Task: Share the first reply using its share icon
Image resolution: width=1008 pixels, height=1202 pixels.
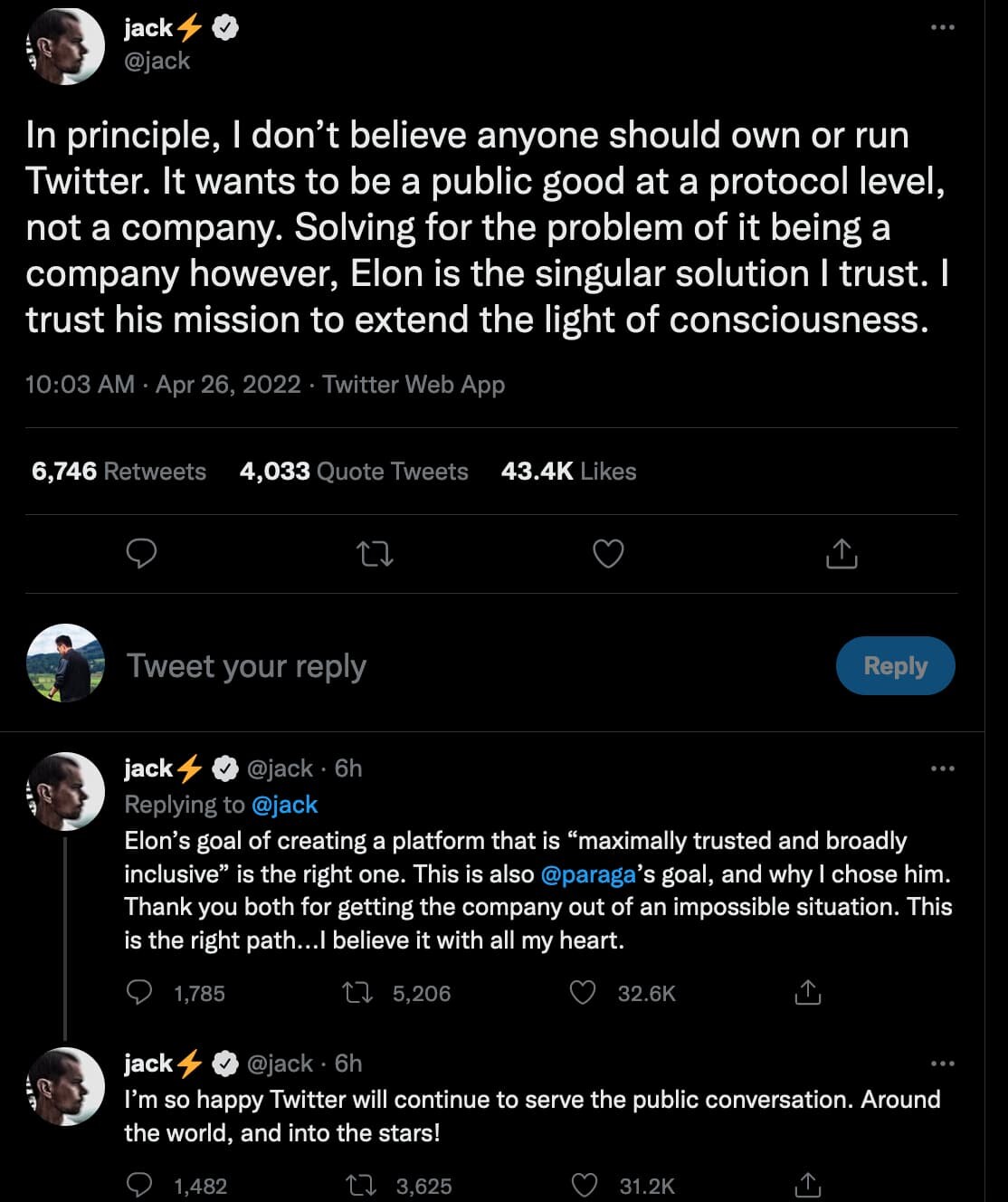Action: coord(808,993)
